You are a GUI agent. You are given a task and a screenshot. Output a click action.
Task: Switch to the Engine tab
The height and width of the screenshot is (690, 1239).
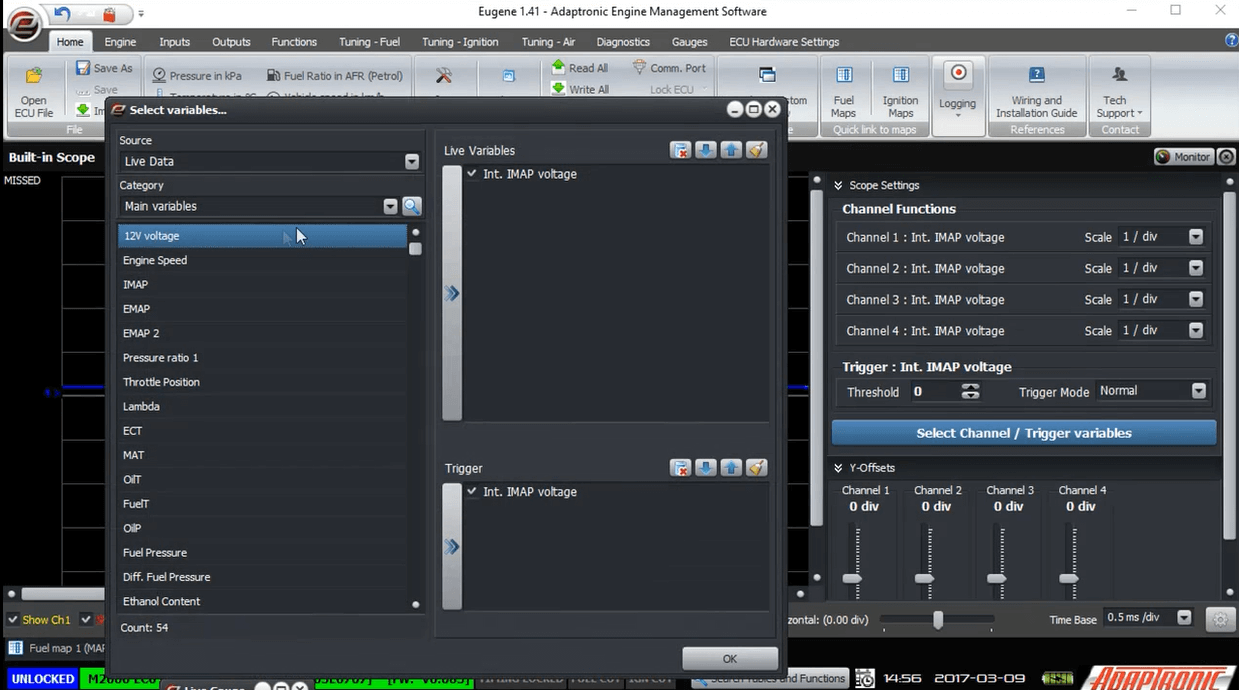[120, 42]
